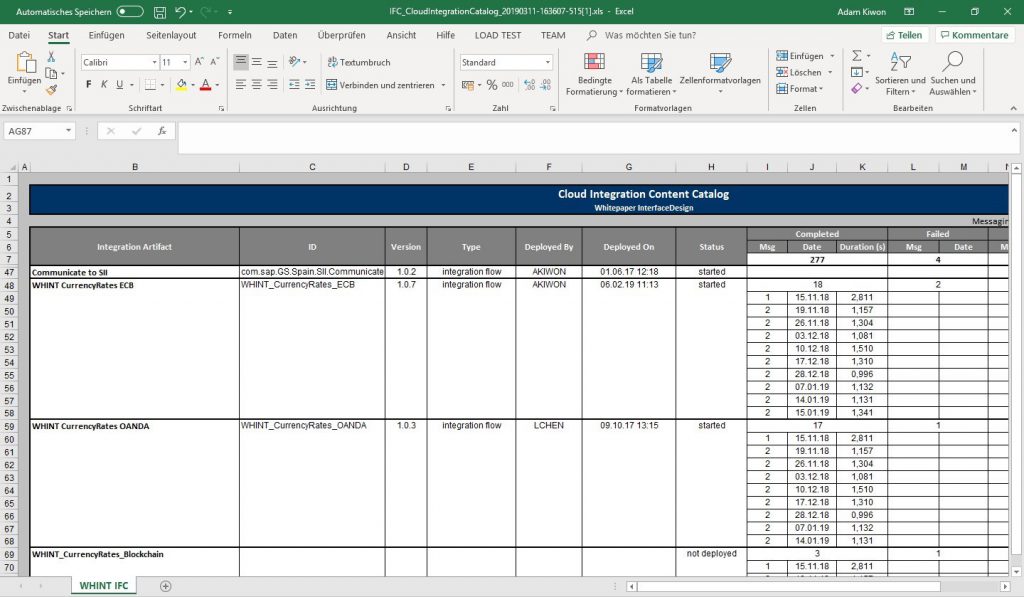Switch to the Seitenlayout tab
This screenshot has height=597, width=1024.
[x=171, y=35]
